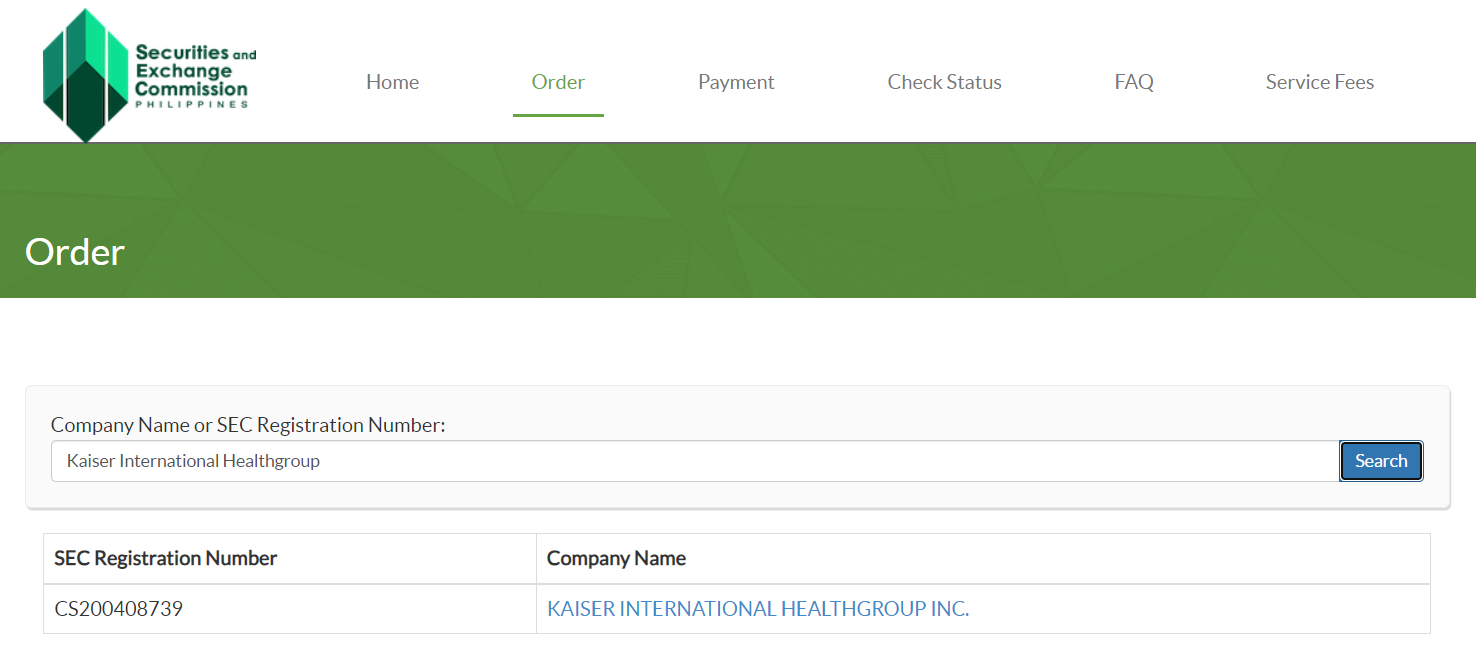Click the white Order page heading
1476x653 pixels.
pos(75,252)
